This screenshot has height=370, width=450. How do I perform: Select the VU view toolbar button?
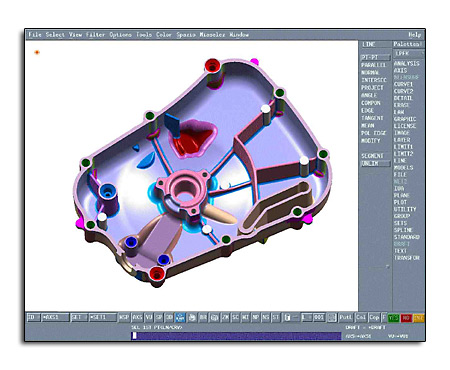(149, 317)
